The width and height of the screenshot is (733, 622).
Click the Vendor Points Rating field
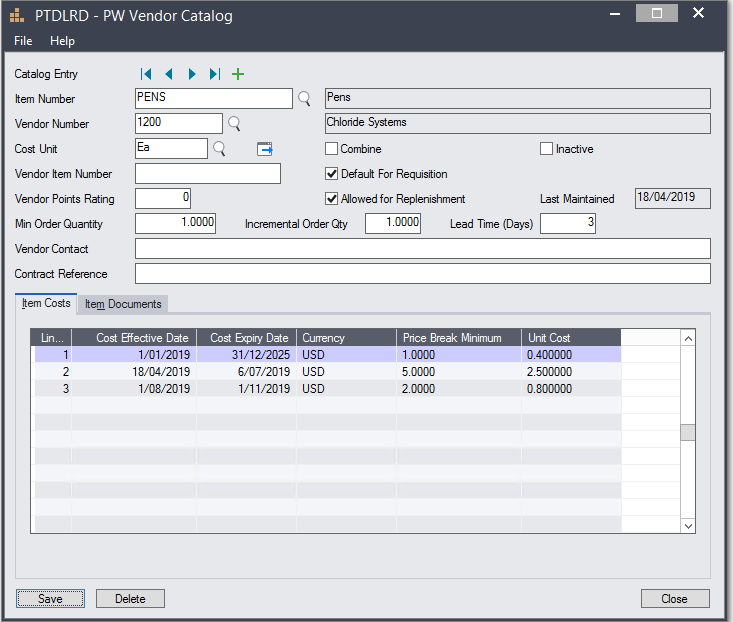click(x=163, y=199)
